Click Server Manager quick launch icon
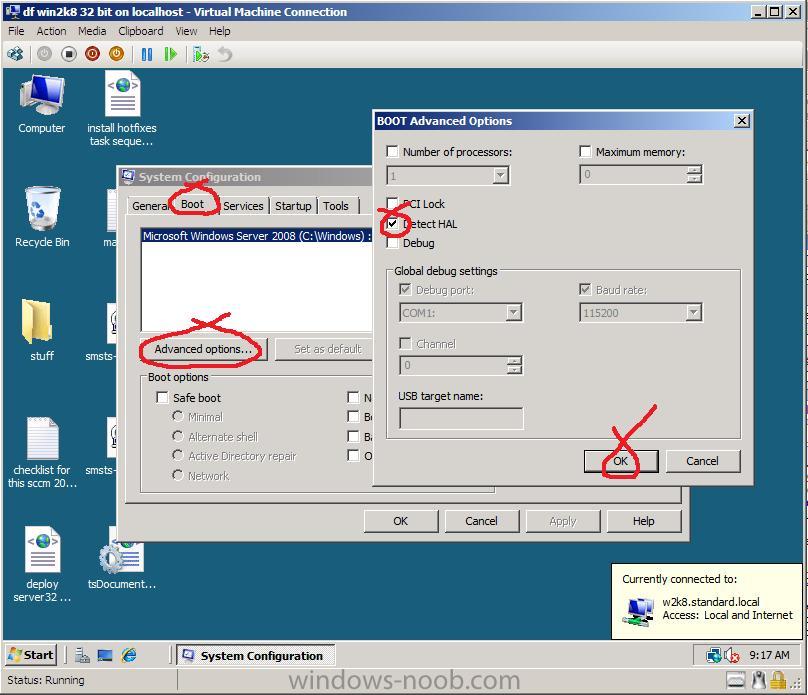Viewport: 808px width, 695px height. click(x=82, y=655)
